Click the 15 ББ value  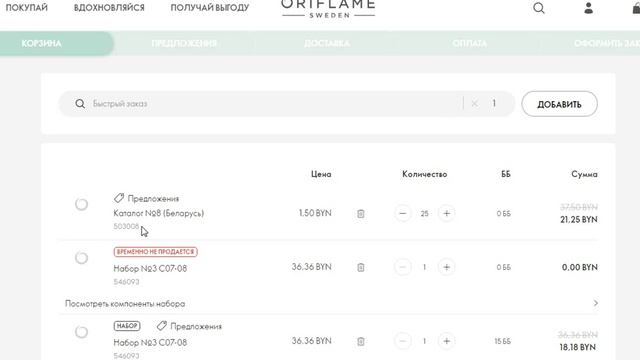(x=502, y=341)
